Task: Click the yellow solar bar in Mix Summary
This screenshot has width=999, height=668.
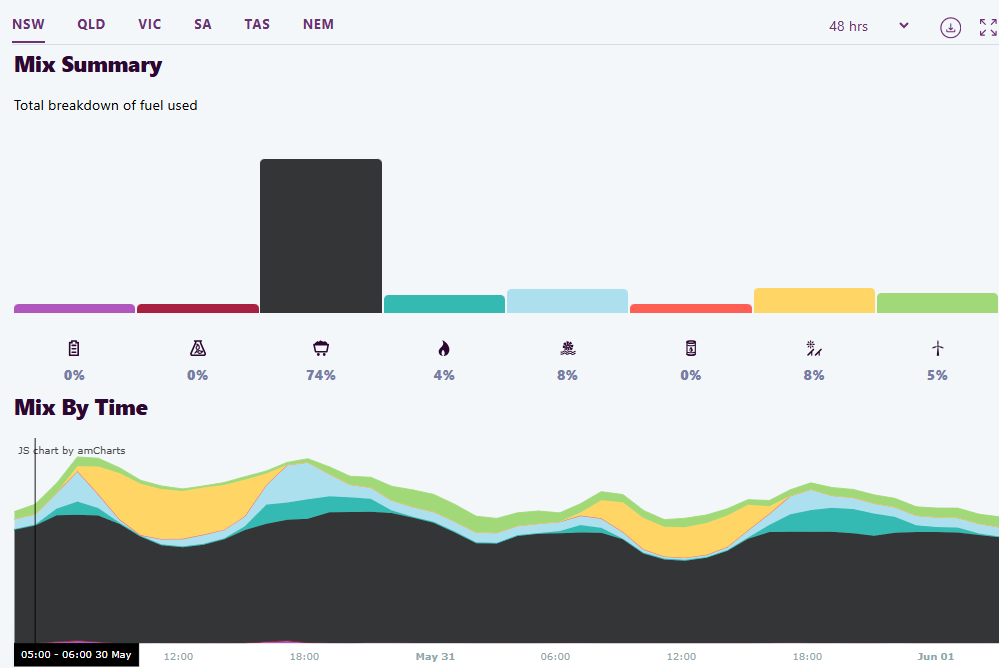Action: 814,301
